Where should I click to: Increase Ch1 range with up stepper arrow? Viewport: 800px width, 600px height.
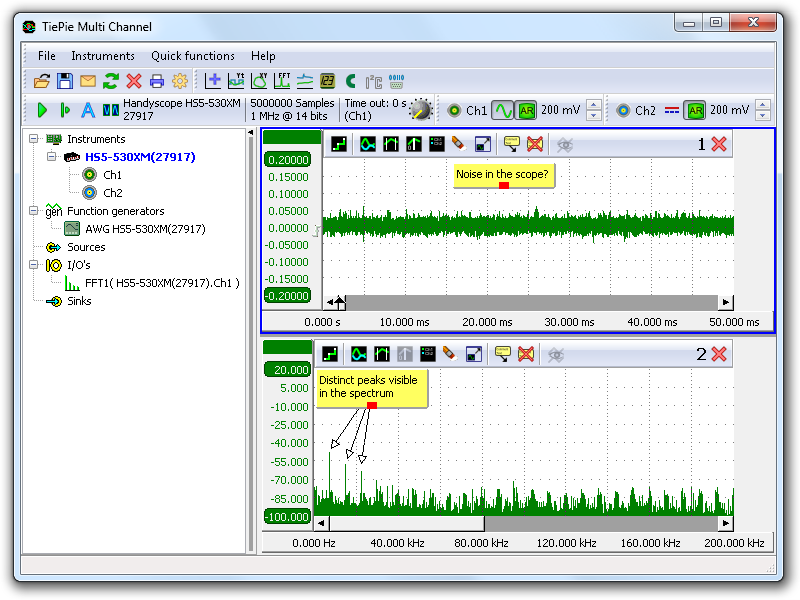pos(594,105)
